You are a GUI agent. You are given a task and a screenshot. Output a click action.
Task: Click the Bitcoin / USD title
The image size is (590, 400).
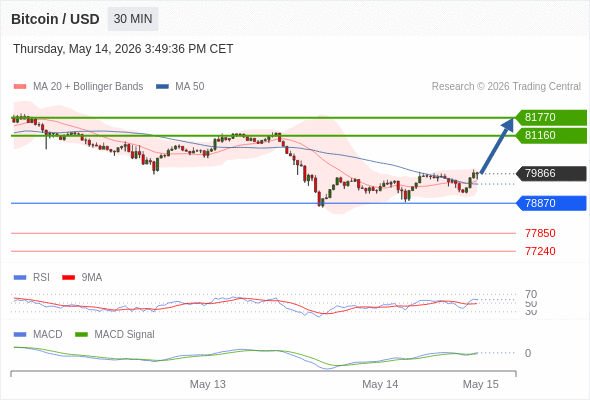[55, 19]
